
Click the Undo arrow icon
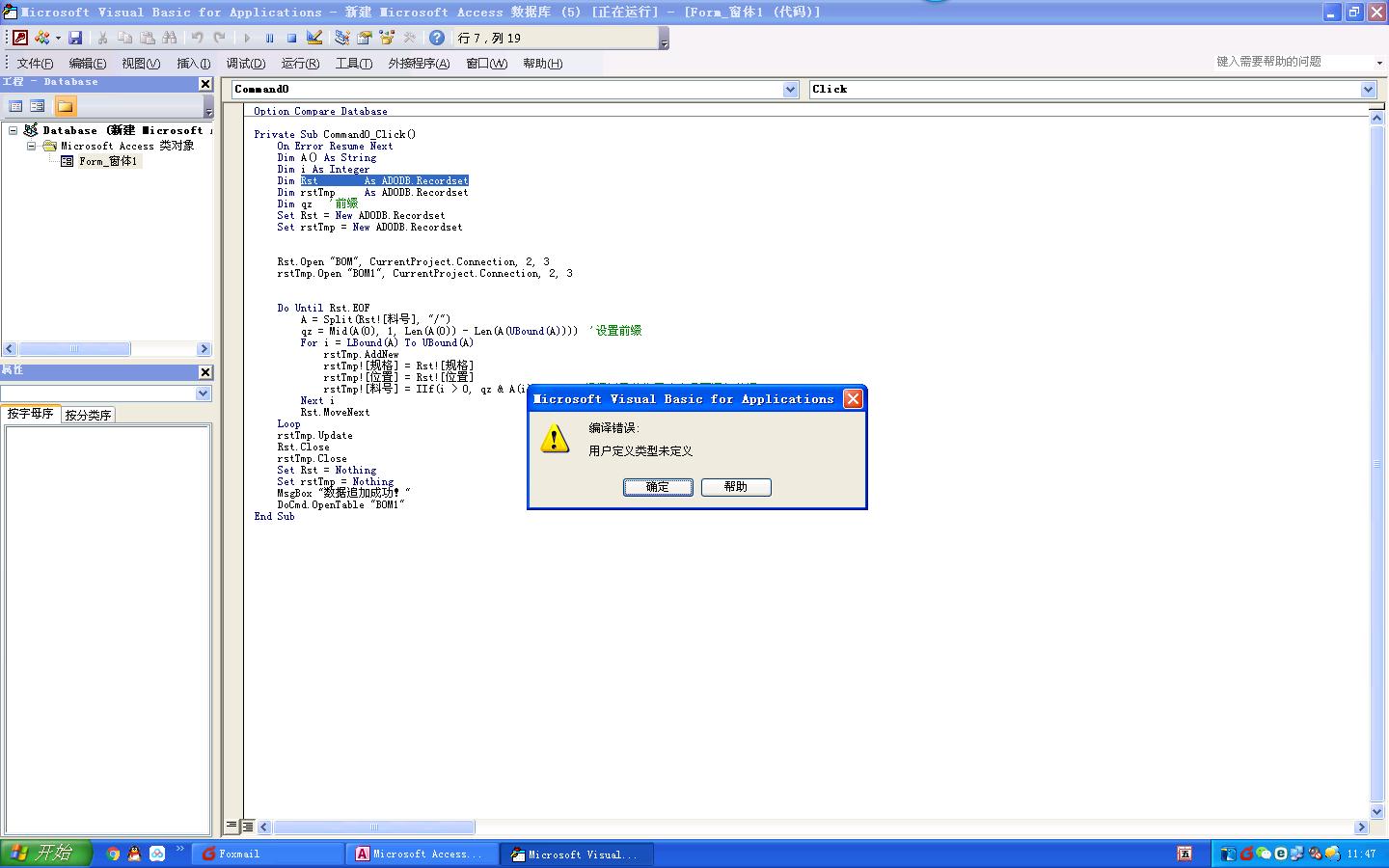coord(197,38)
